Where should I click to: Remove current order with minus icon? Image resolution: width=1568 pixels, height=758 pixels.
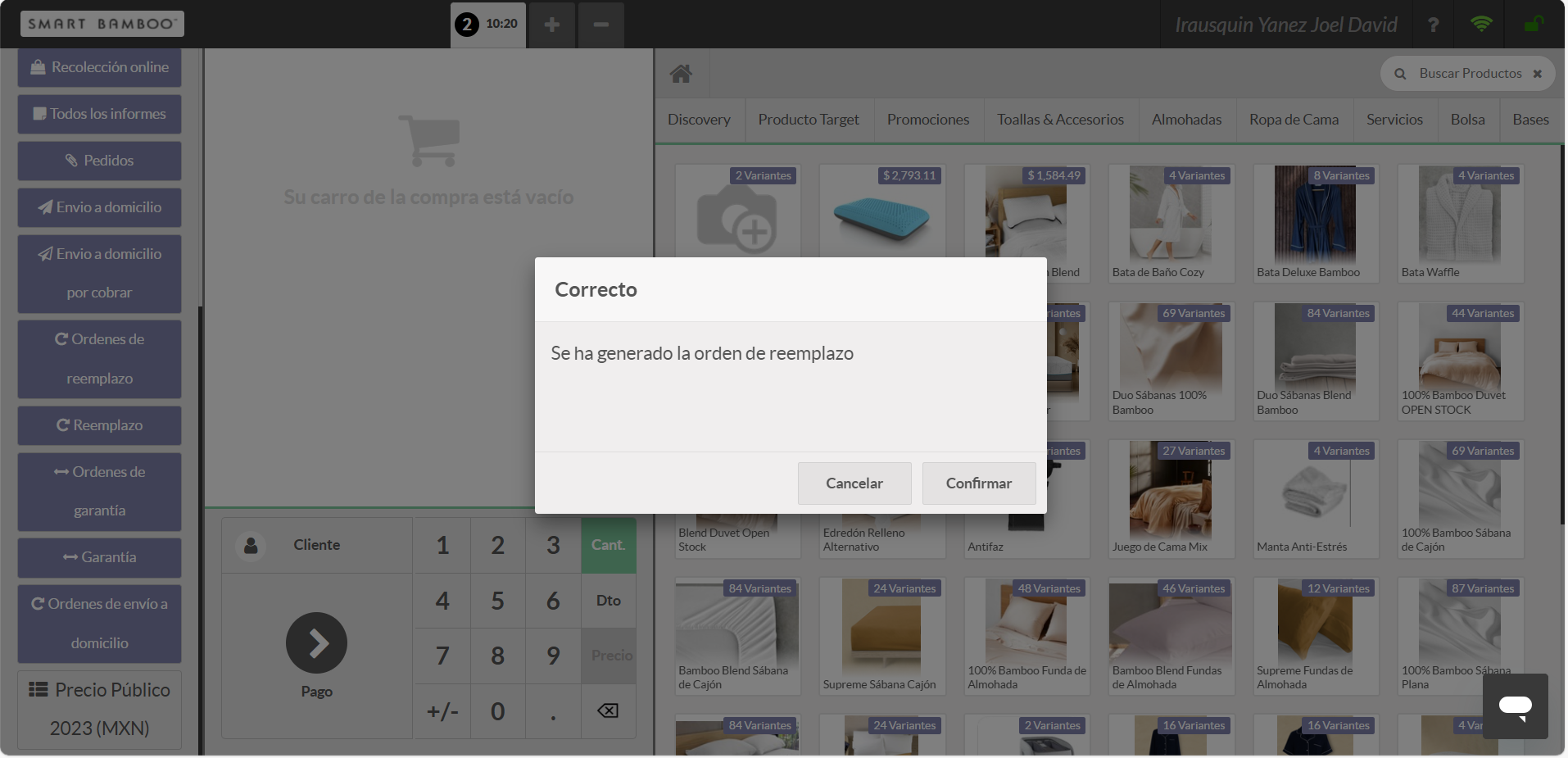(x=601, y=25)
